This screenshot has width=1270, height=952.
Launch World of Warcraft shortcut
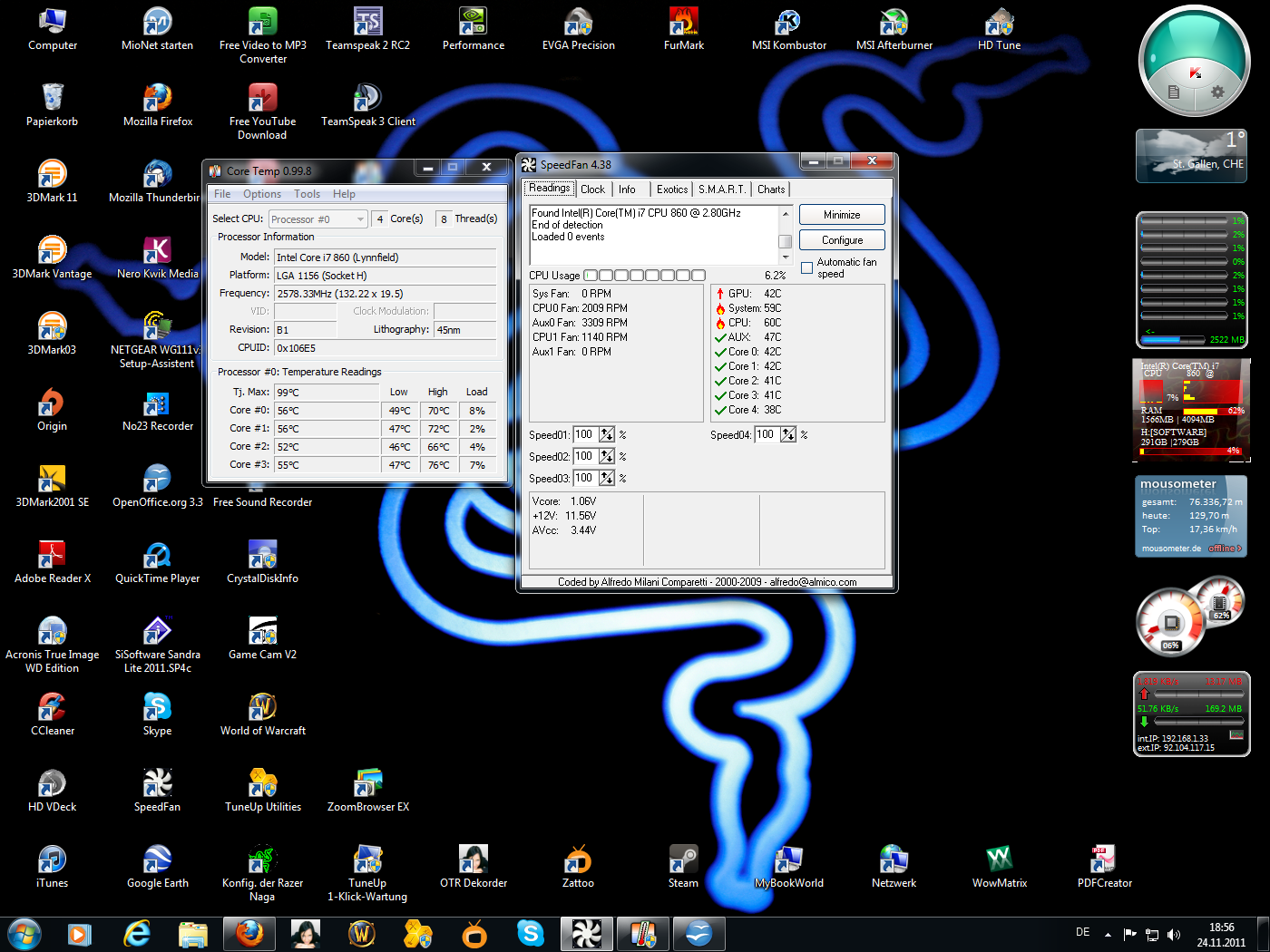[262, 714]
